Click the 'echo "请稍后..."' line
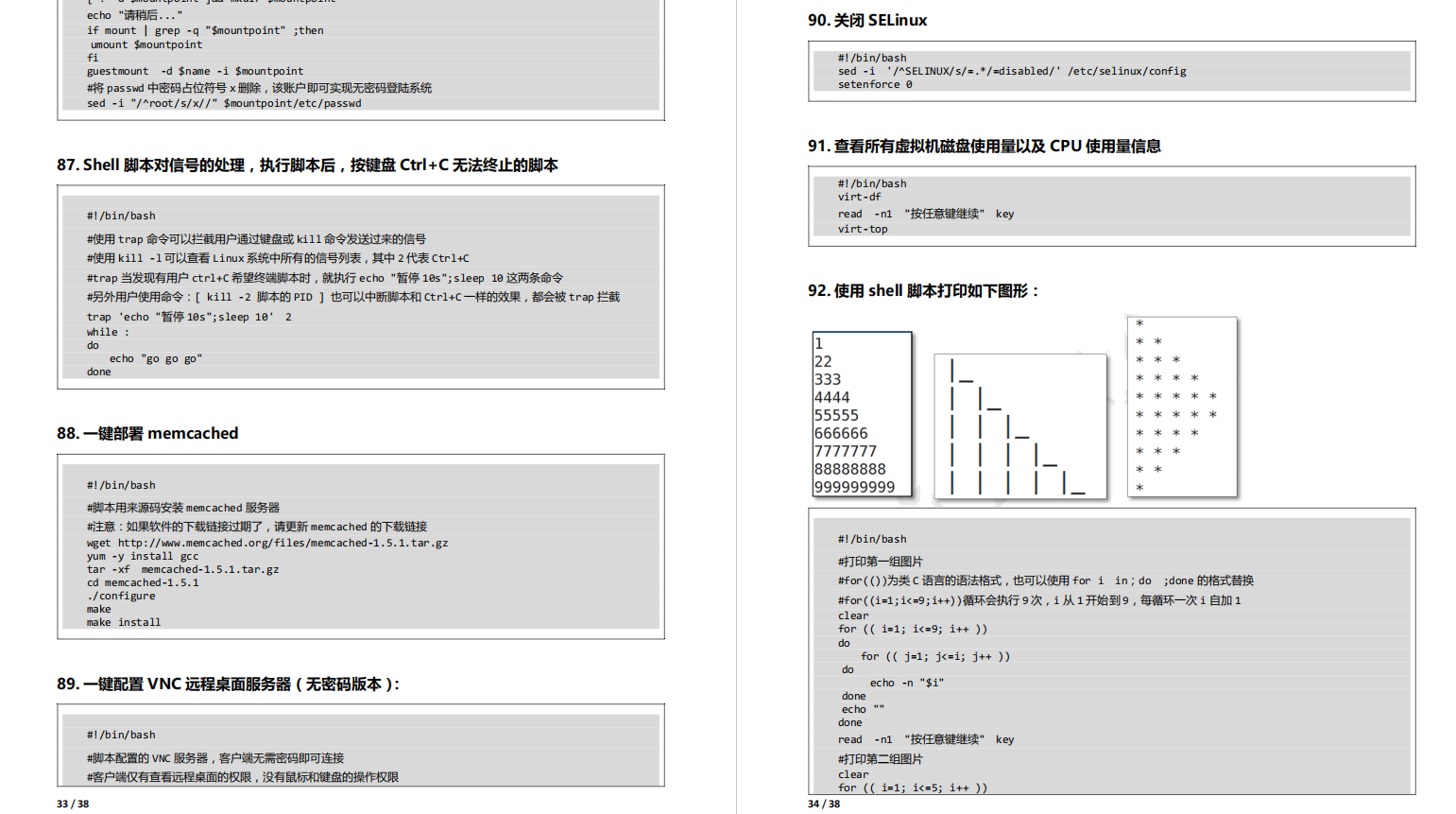The image size is (1456, 814). (134, 15)
